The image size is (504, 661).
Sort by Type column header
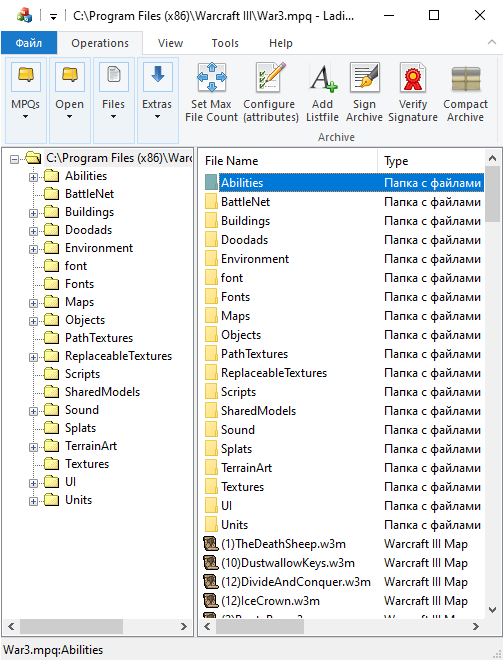431,161
